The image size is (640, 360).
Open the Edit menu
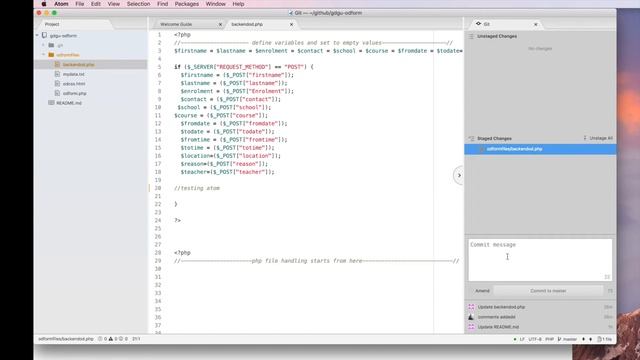(x=96, y=4)
